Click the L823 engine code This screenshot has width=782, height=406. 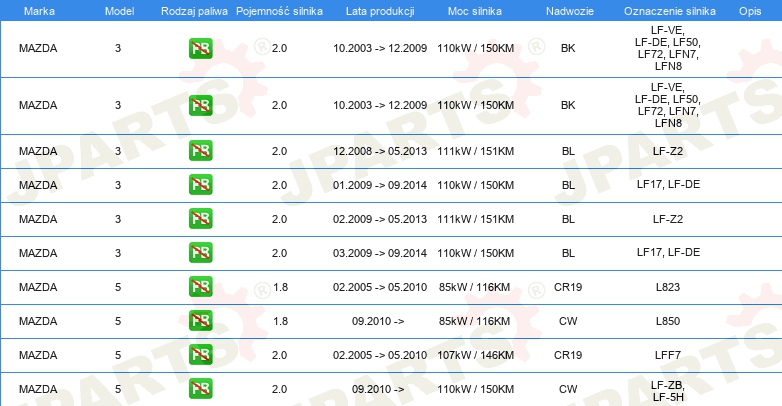(x=668, y=287)
